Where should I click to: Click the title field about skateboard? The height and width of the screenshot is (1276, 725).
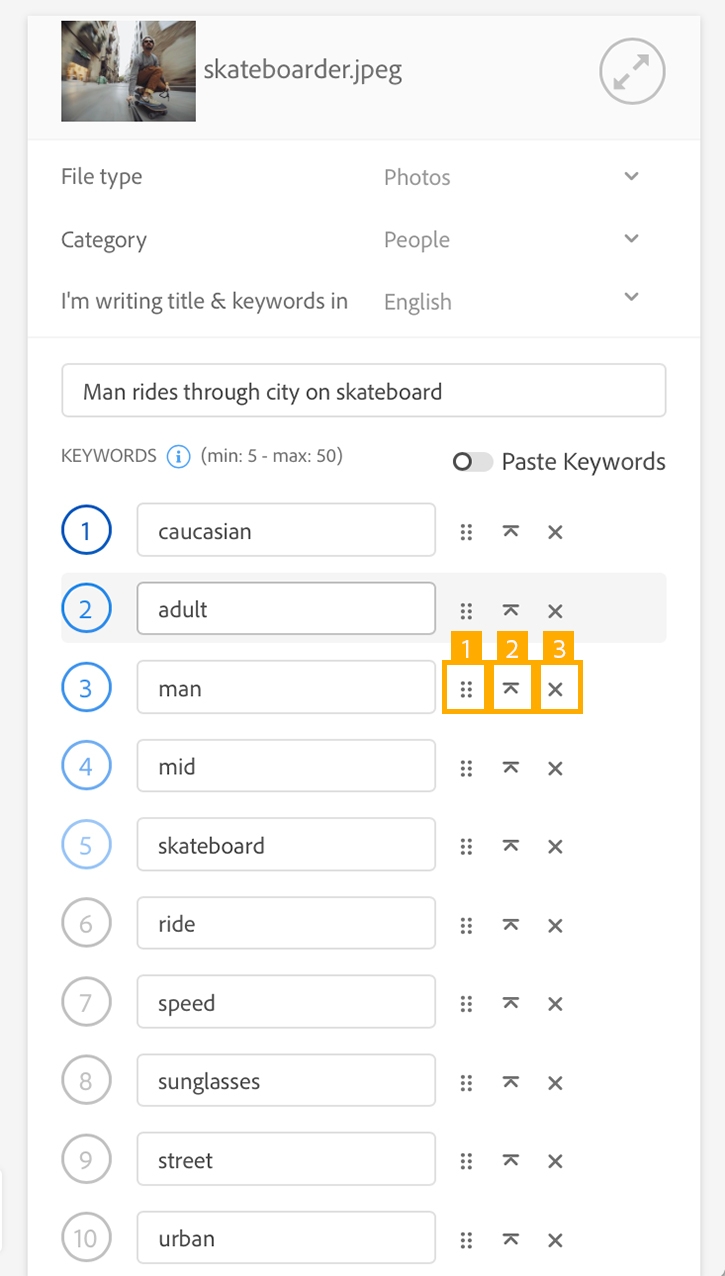tap(364, 391)
